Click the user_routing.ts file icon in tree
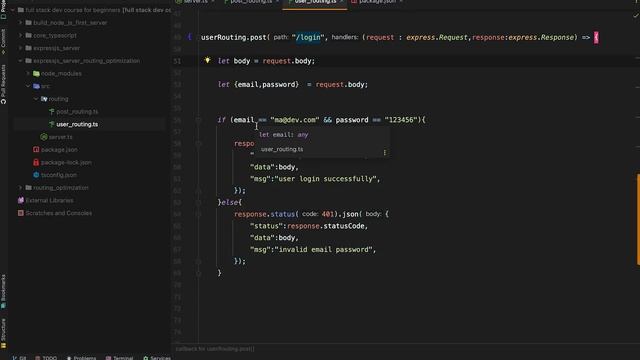The height and width of the screenshot is (360, 640). pyautogui.click(x=51, y=124)
